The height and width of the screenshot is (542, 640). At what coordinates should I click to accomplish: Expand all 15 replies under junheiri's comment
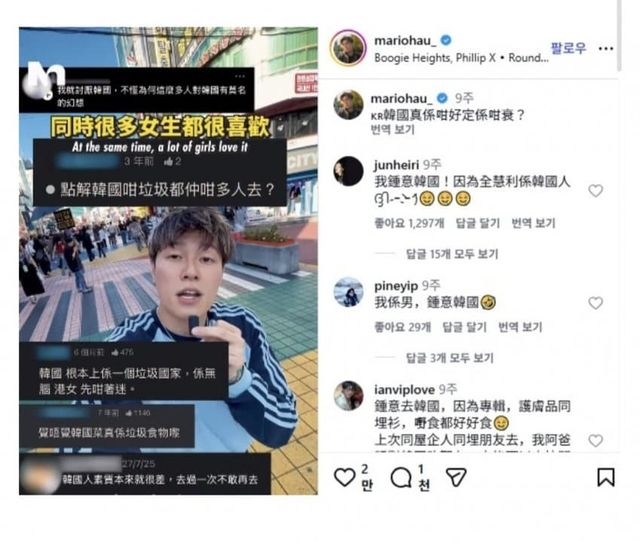coord(452,254)
